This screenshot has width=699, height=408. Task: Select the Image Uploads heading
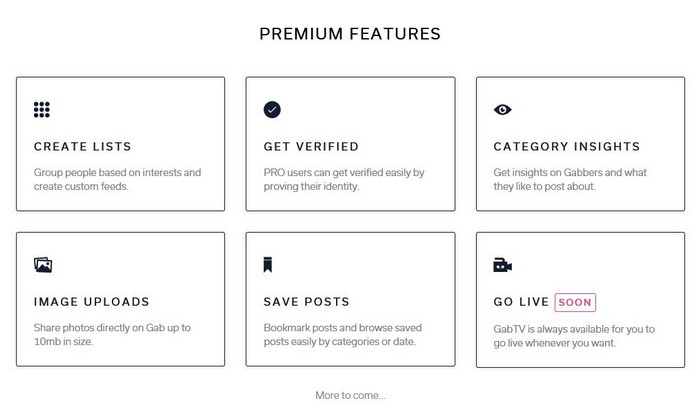(91, 302)
